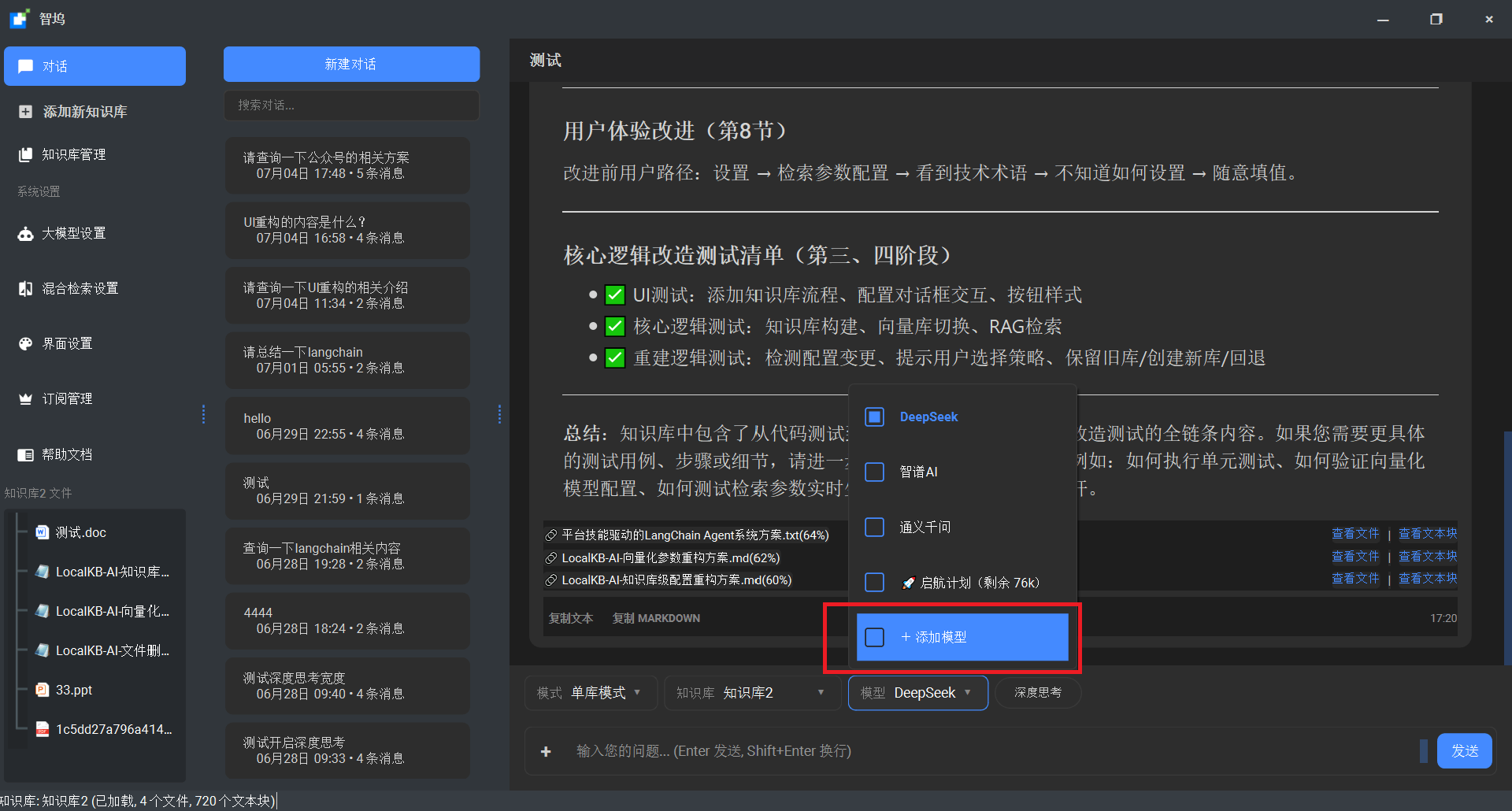Open conversation 请总结一下langchain
The height and width of the screenshot is (811, 1512).
(347, 360)
